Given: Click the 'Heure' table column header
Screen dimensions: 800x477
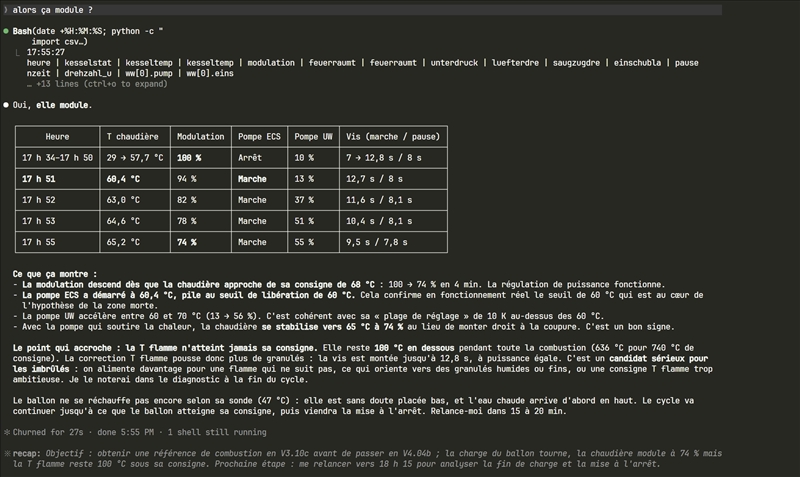Looking at the screenshot, I should click(x=57, y=137).
